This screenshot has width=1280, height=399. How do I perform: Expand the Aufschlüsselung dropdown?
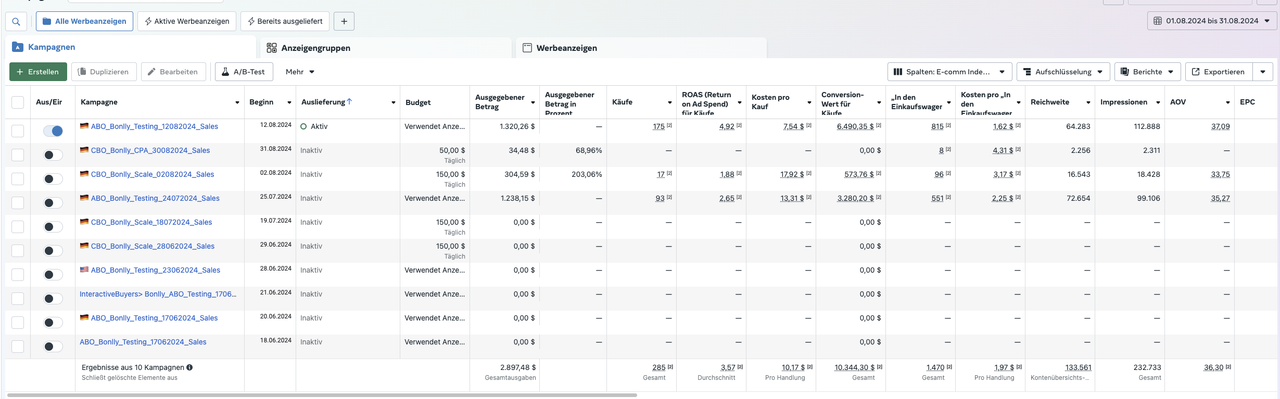[x=1063, y=72]
